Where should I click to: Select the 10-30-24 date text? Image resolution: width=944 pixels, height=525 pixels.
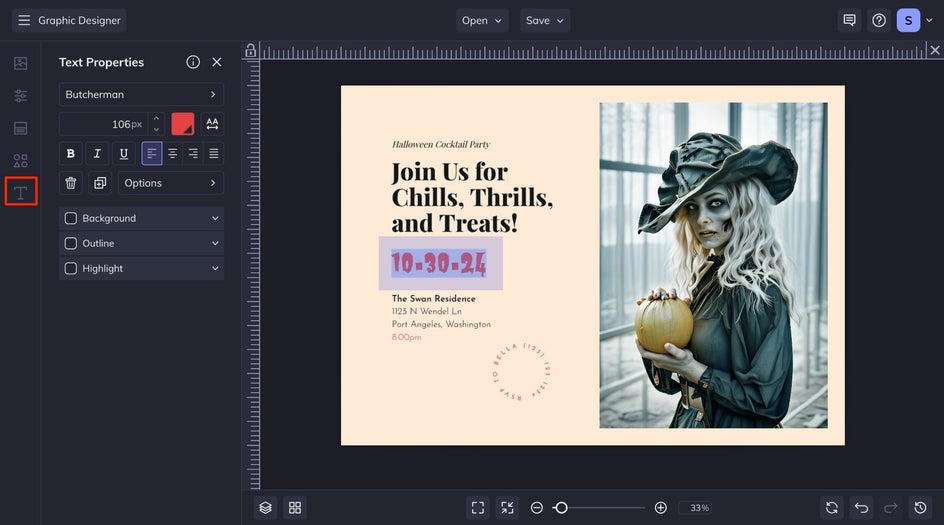[x=439, y=263]
